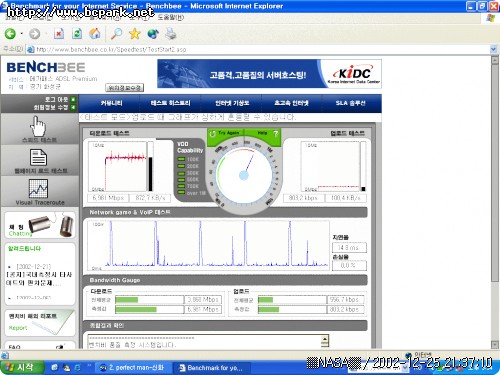Click the 14.8 ms latency value box
The width and height of the screenshot is (500, 375).
coord(349,248)
